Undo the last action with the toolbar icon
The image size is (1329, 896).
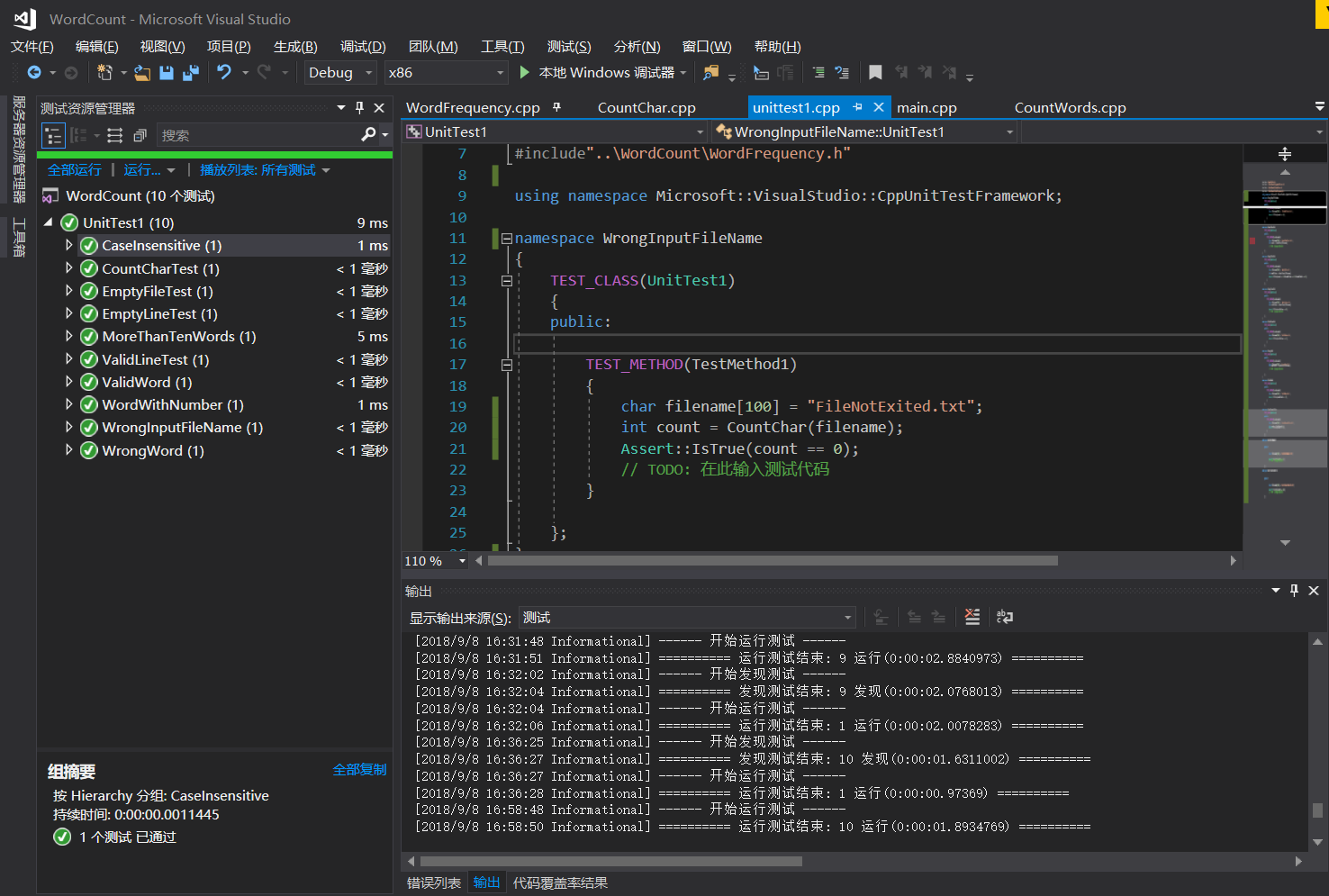(224, 72)
